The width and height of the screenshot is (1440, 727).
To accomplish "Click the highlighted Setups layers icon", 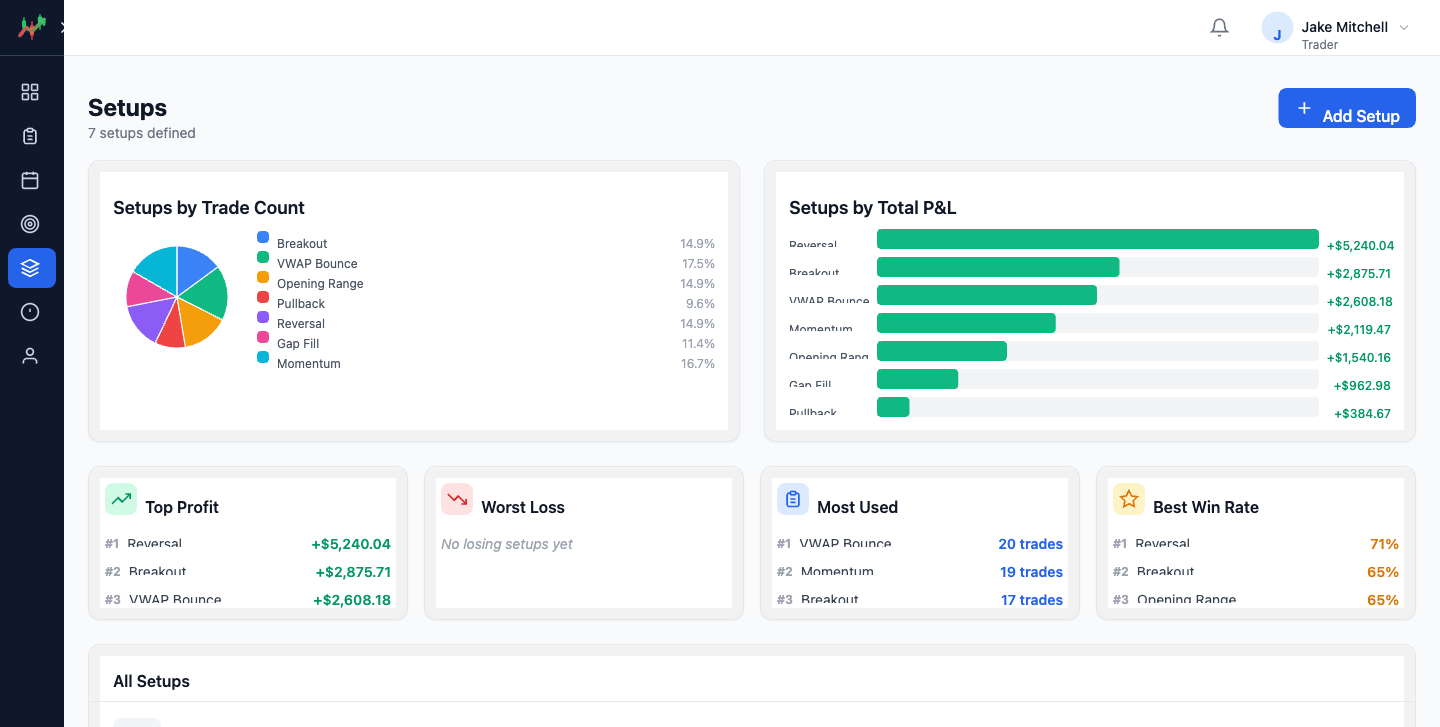I will click(30, 268).
